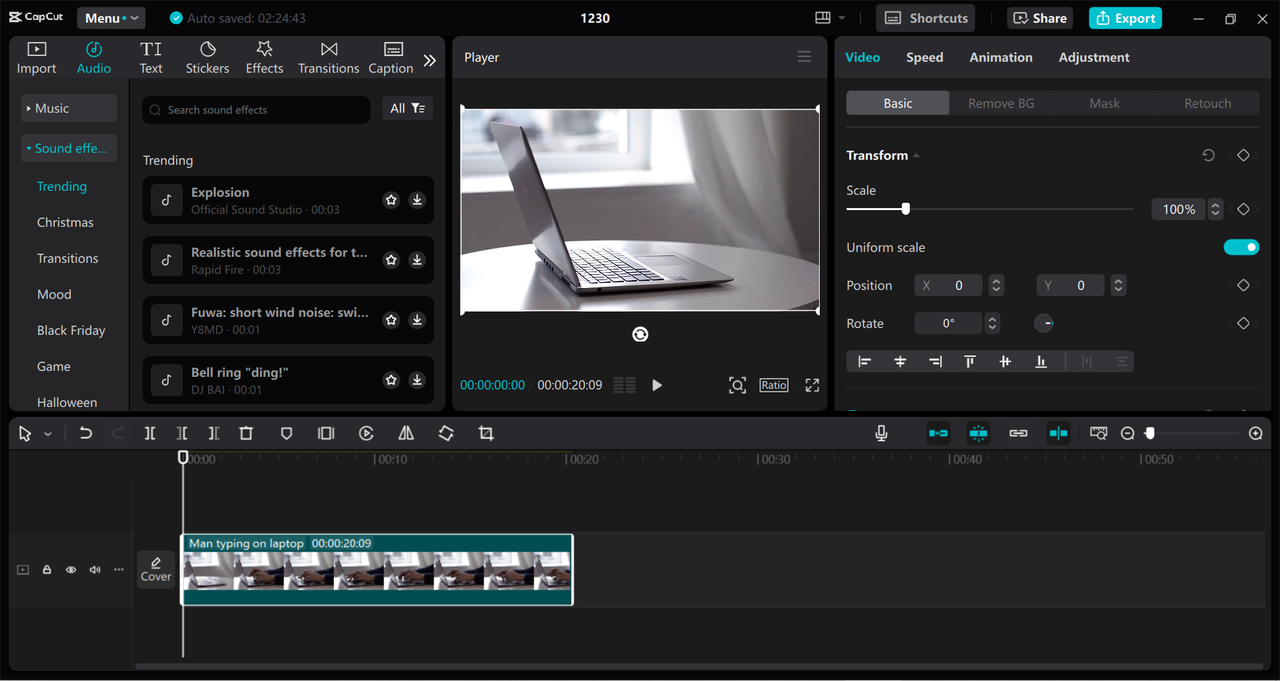Image resolution: width=1280 pixels, height=681 pixels.
Task: Click the Position X value field
Action: (949, 285)
